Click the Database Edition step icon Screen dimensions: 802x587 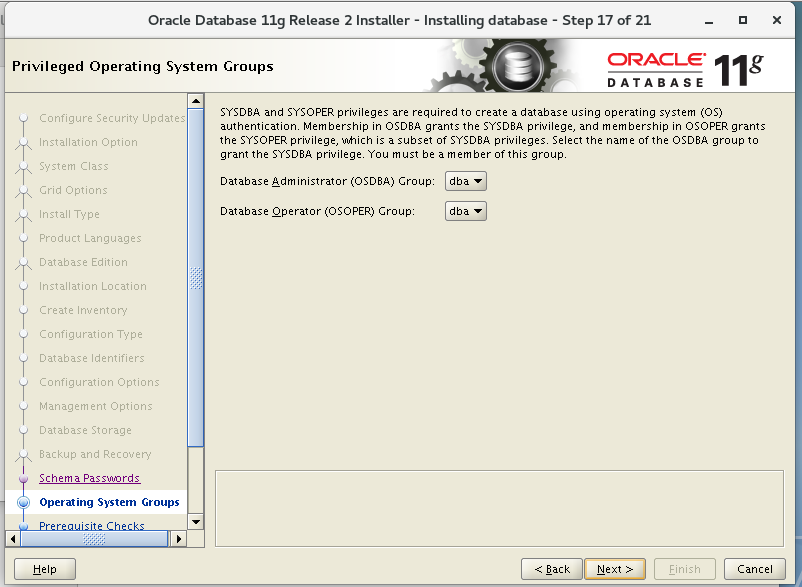coord(22,262)
